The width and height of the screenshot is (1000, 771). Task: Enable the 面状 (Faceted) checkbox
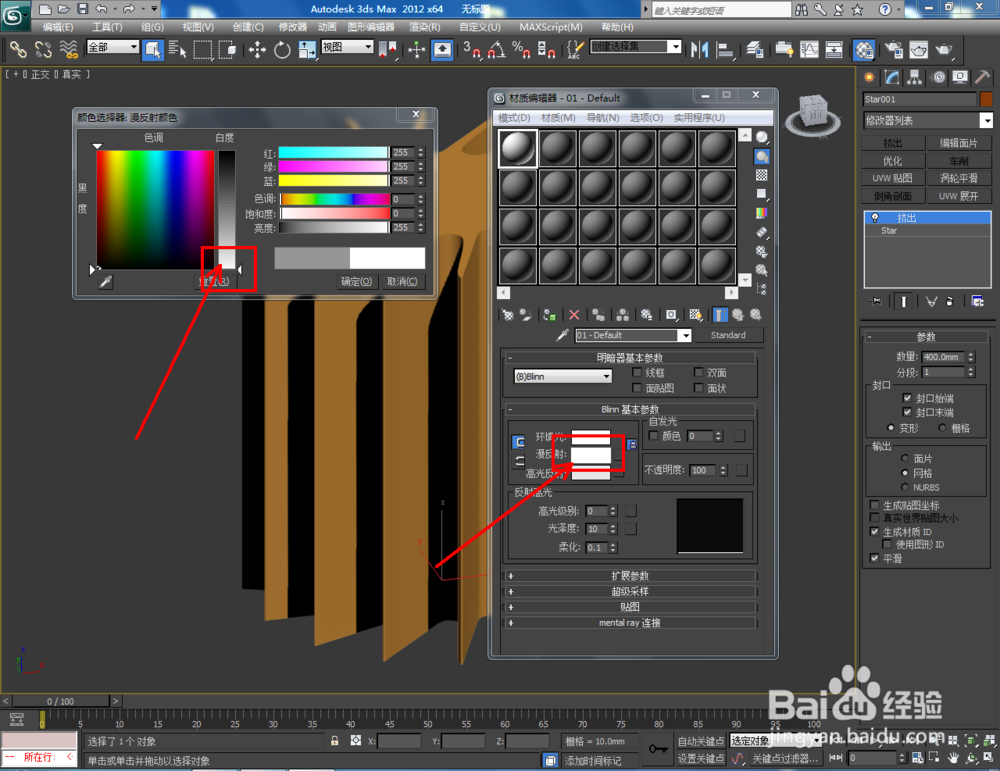[x=698, y=388]
